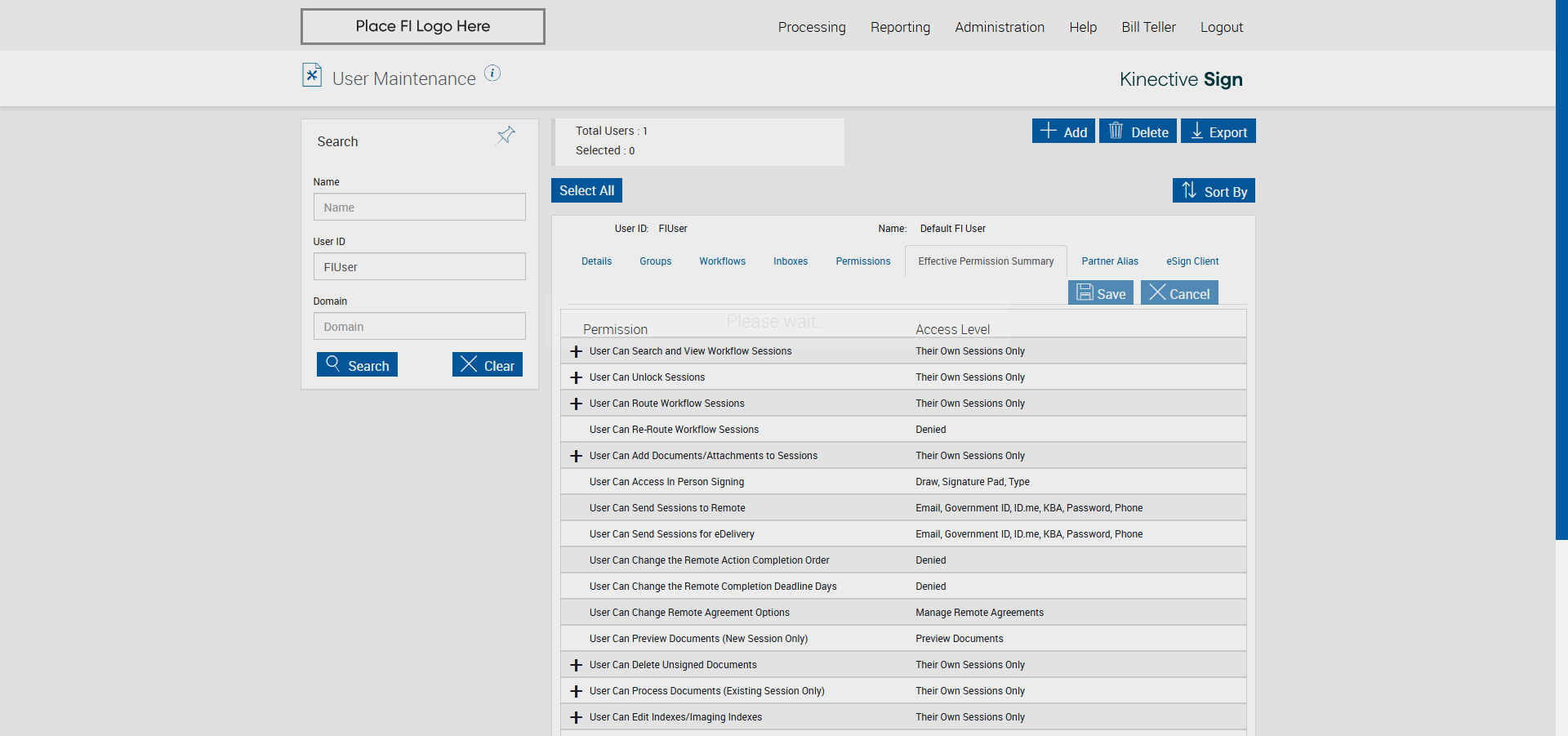Click the Add user button
The image size is (1568, 736).
(1063, 132)
